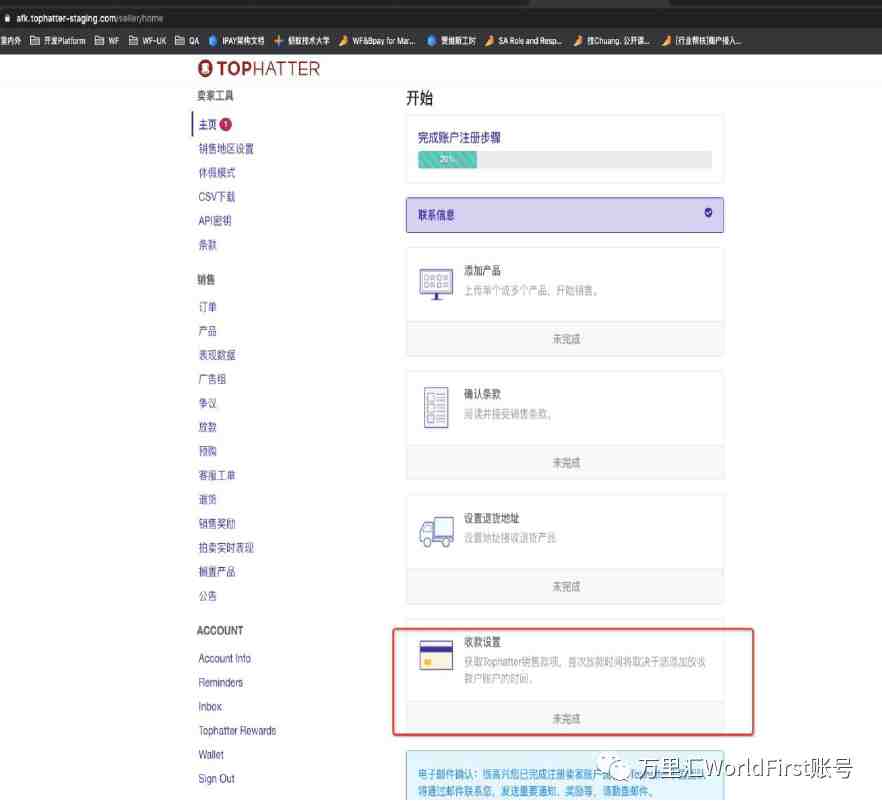Click the 20% registration progress bar
This screenshot has height=807, width=882.
tap(565, 160)
